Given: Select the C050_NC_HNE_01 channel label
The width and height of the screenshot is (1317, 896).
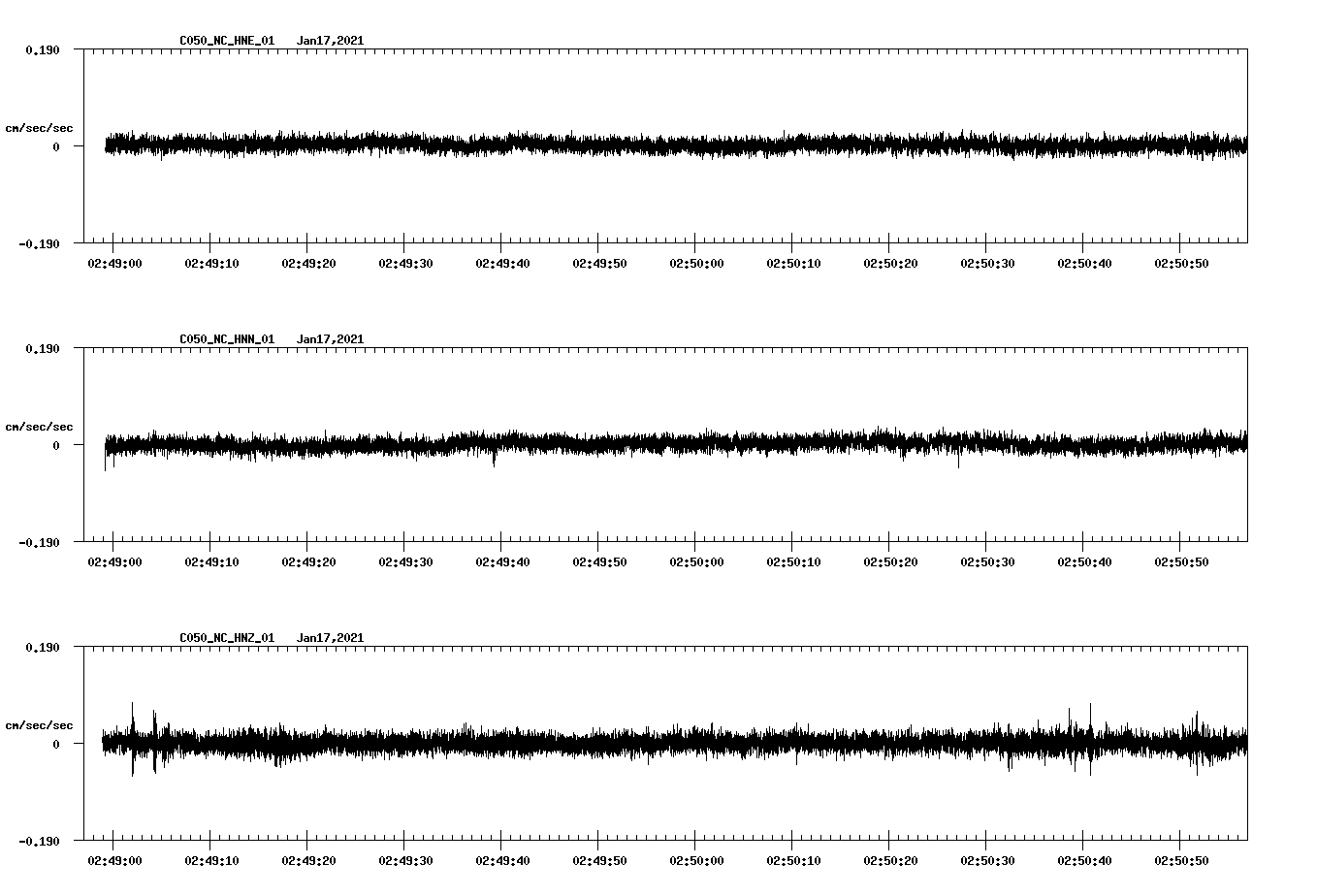Looking at the screenshot, I should click(x=225, y=41).
